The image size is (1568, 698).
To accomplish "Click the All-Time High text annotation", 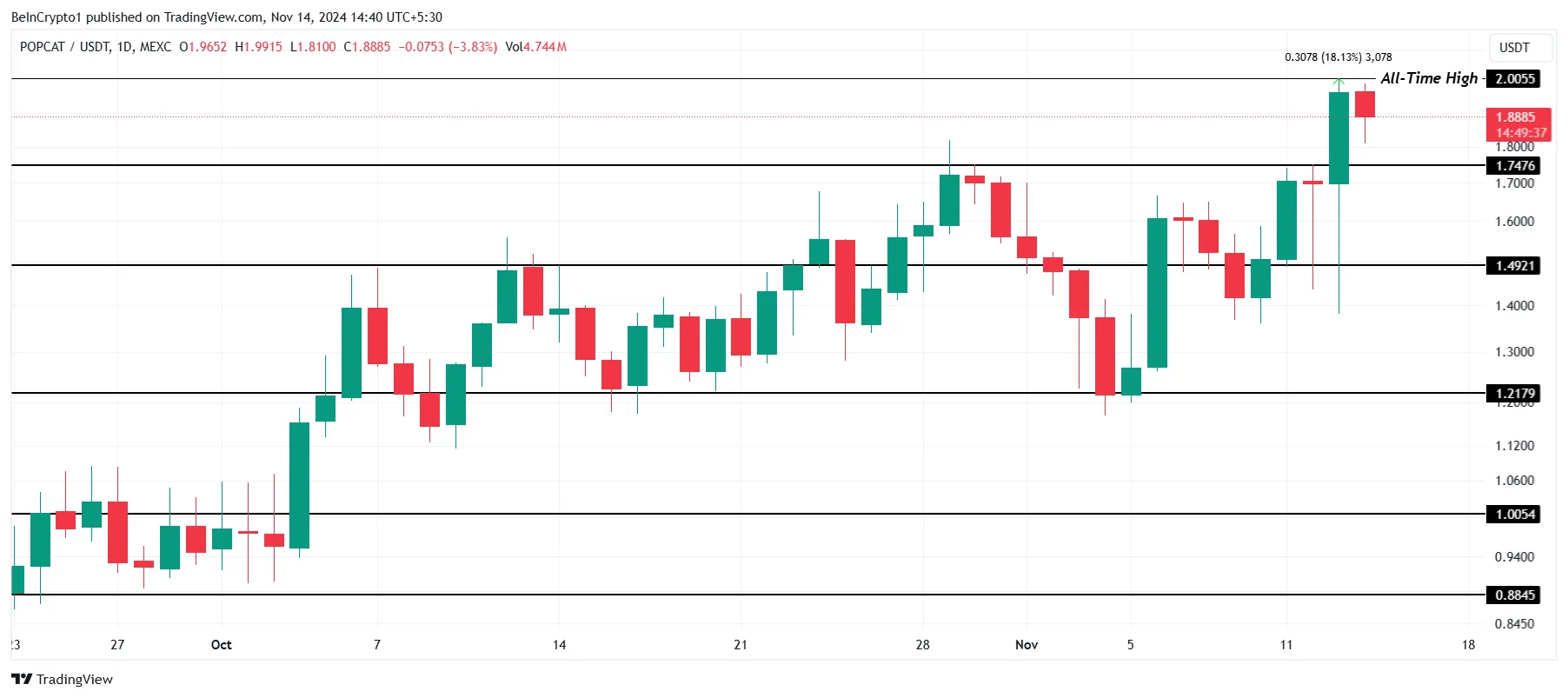I will tap(1428, 78).
